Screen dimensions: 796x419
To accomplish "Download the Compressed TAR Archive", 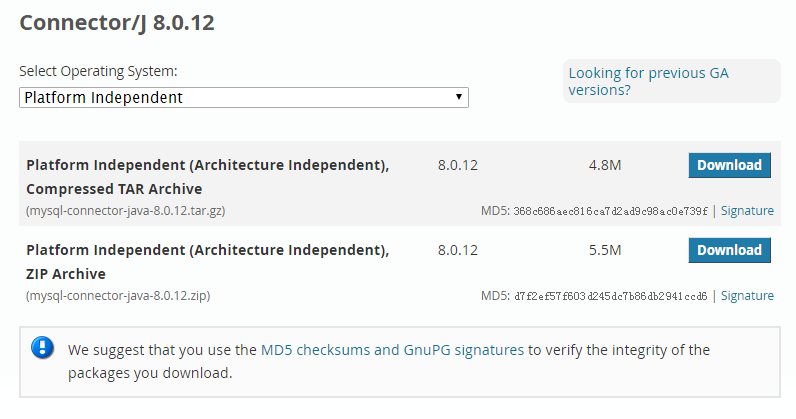I will tap(729, 165).
